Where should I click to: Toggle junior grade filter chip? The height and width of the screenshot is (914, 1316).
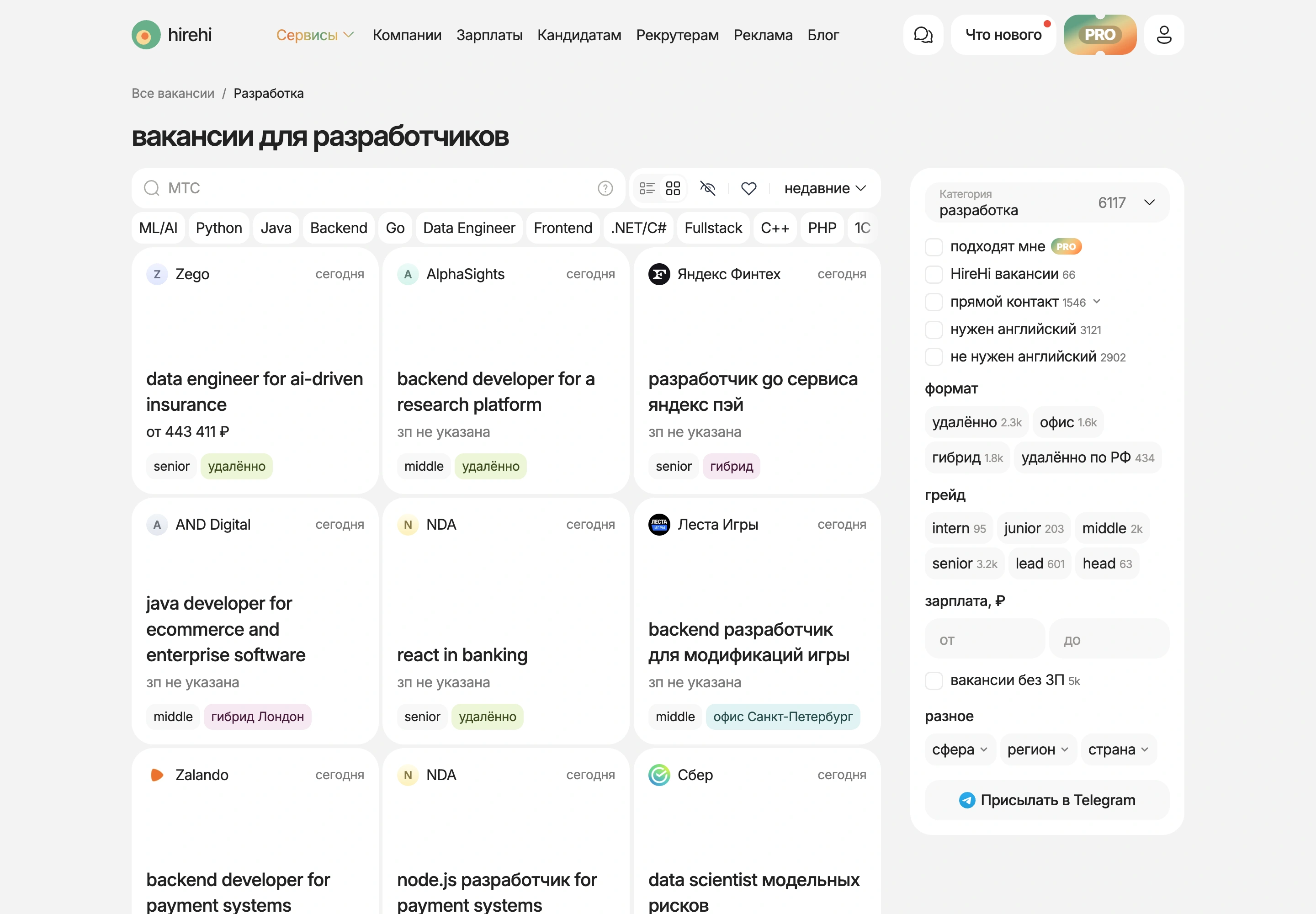point(1033,528)
